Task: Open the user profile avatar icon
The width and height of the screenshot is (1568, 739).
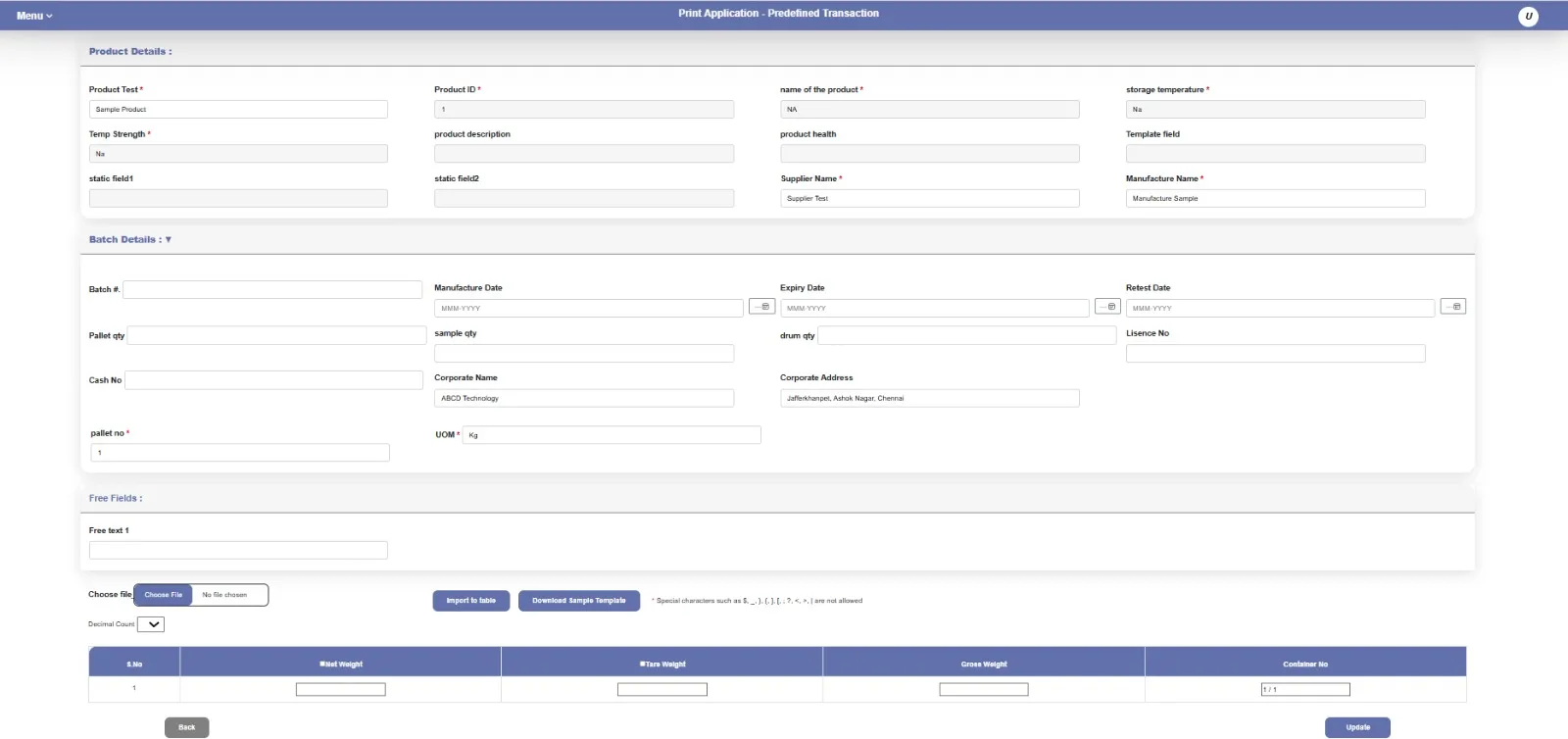Action: coord(1528,16)
